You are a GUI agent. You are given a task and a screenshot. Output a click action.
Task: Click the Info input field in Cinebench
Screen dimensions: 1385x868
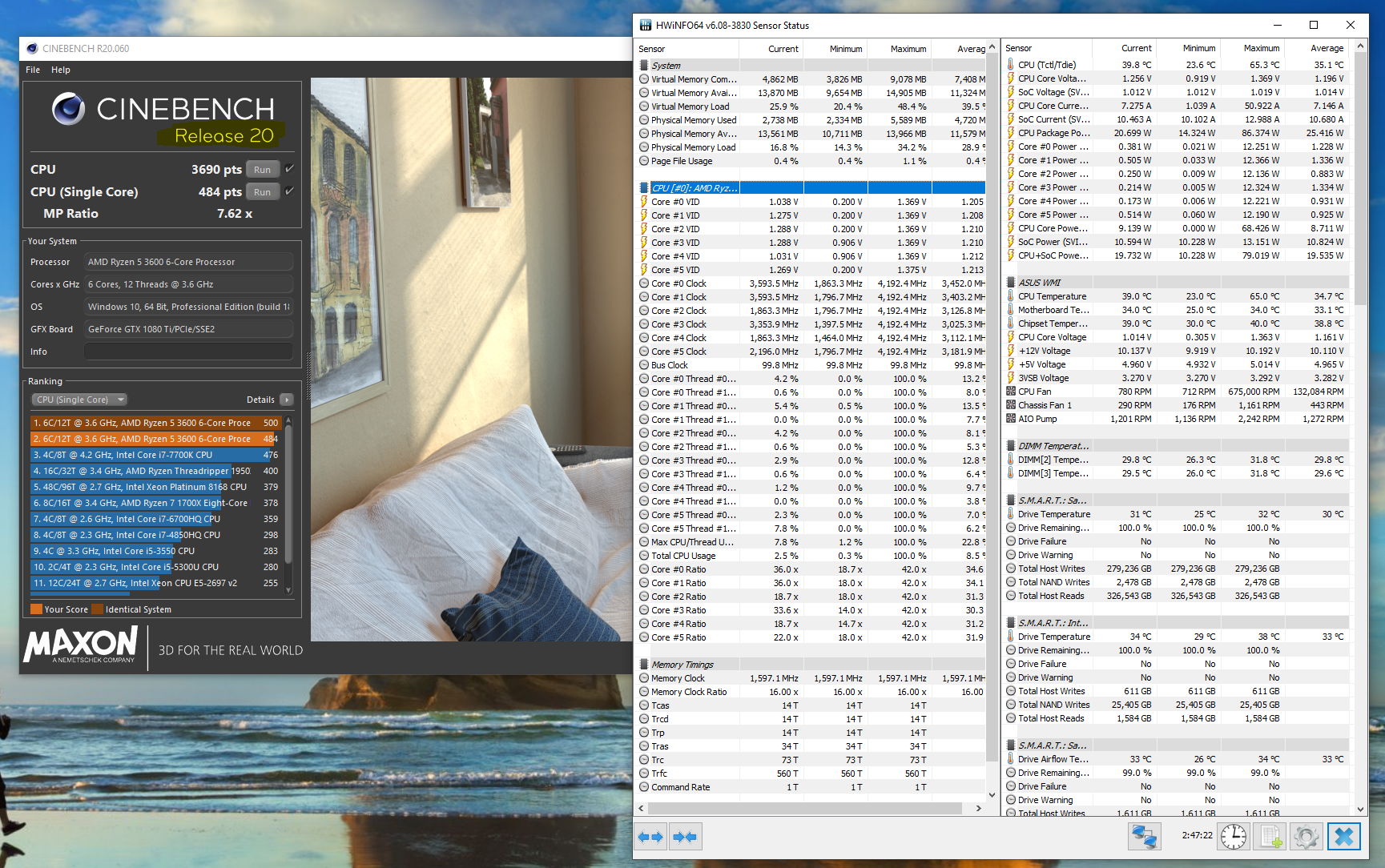click(x=188, y=352)
